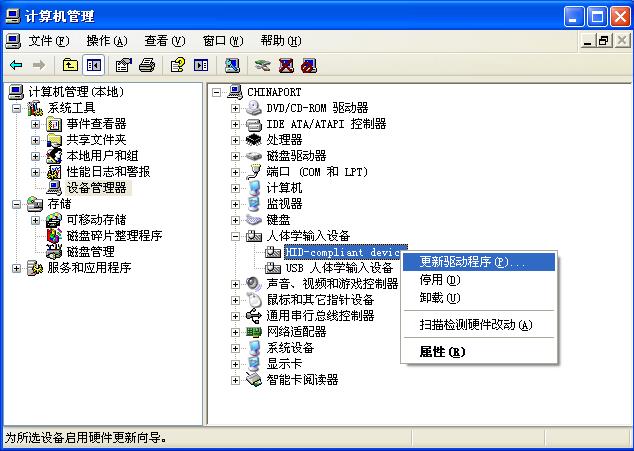This screenshot has width=634, height=451.
Task: Open the 操作(A) menu
Action: [107, 41]
